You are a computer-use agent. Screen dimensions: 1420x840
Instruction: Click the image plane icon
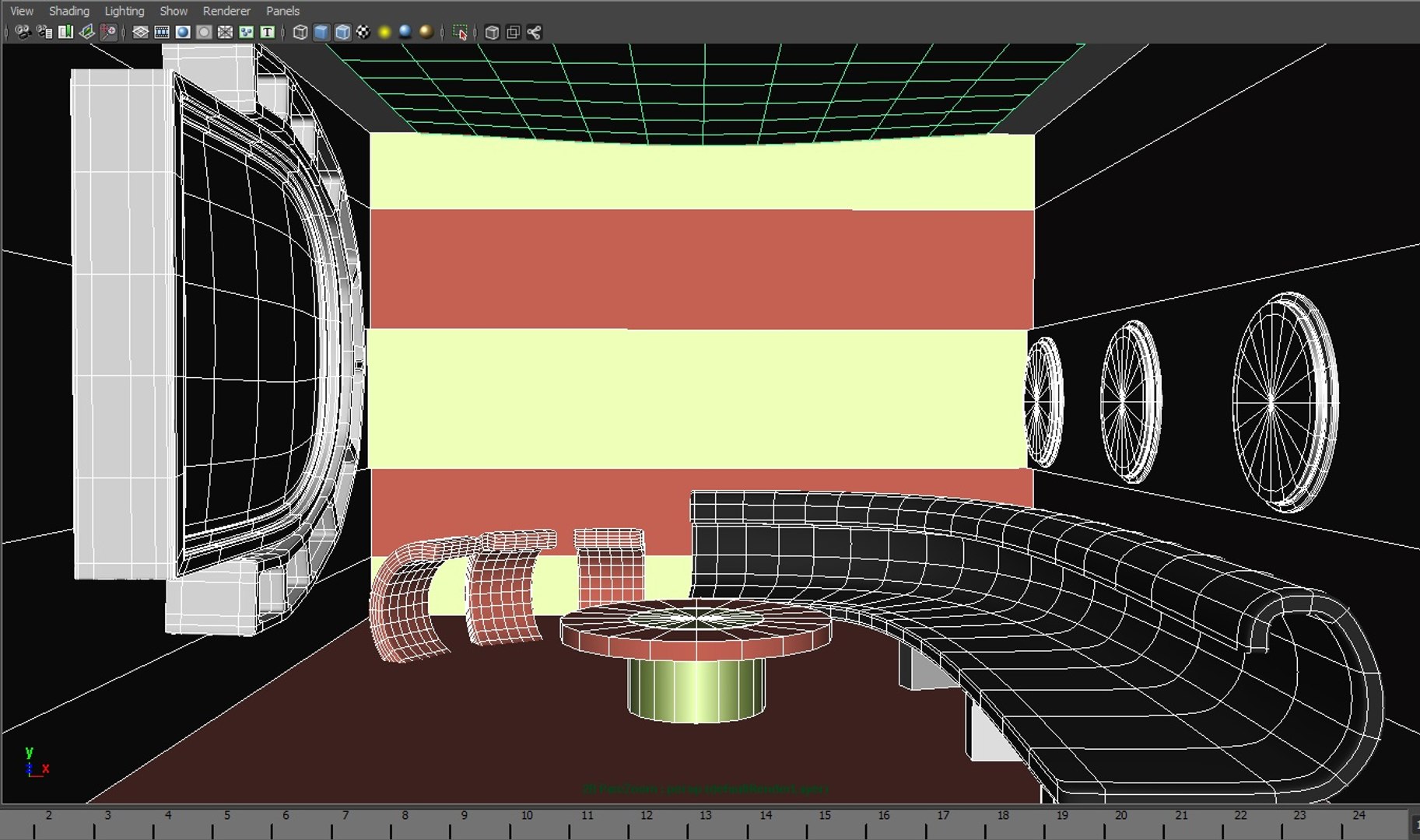pyautogui.click(x=86, y=32)
